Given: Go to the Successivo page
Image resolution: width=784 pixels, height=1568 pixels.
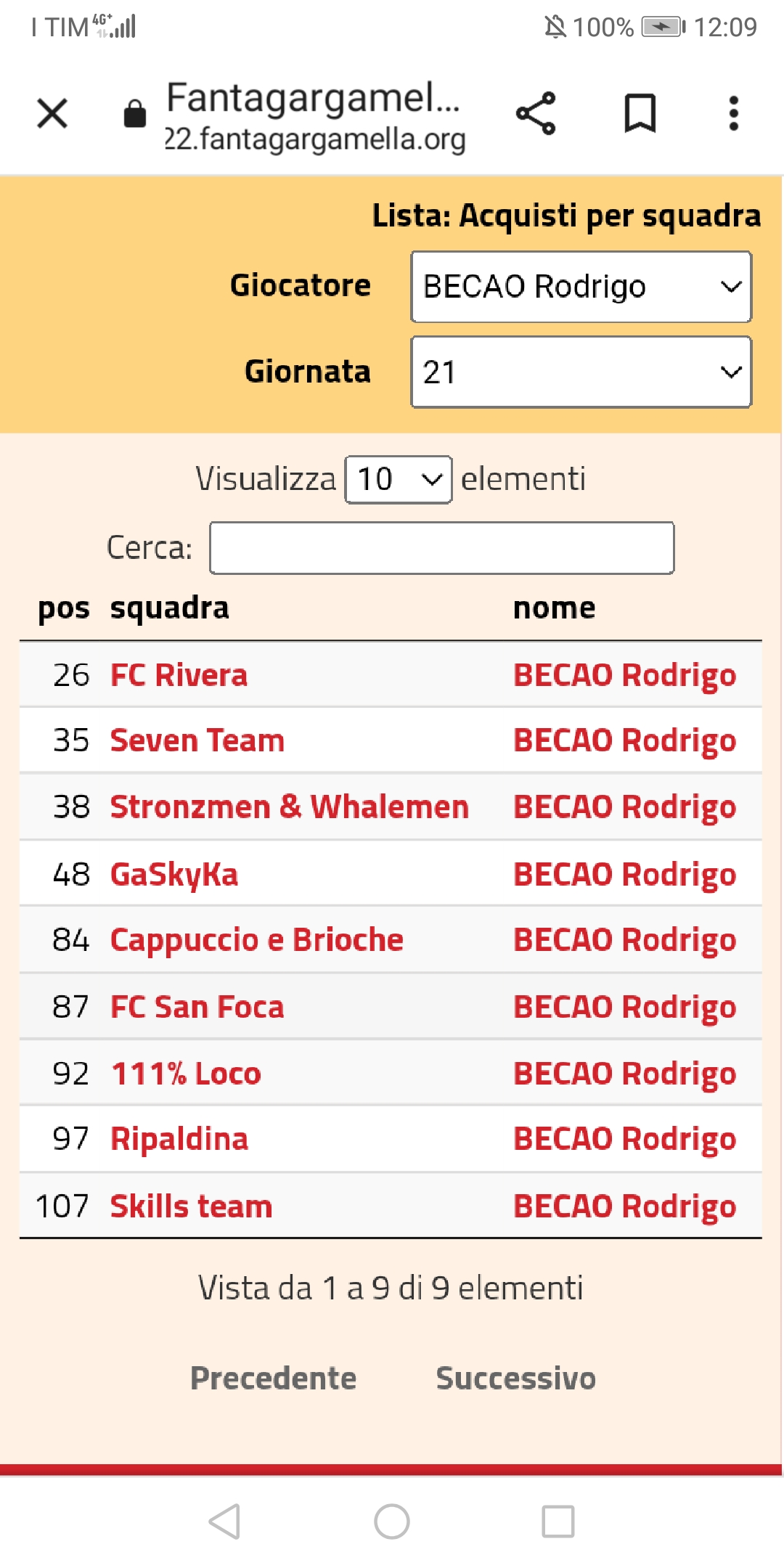Looking at the screenshot, I should 515,1378.
